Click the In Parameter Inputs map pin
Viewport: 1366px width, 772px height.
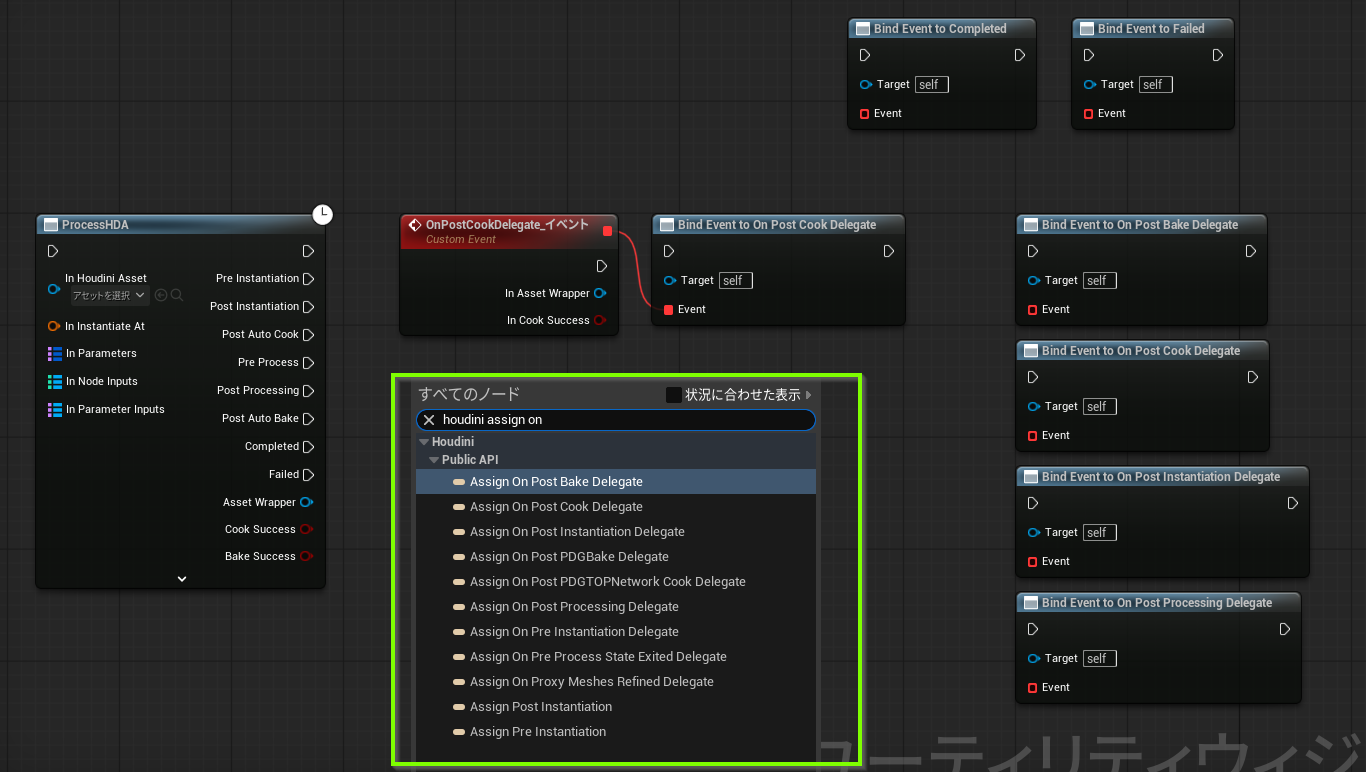55,410
